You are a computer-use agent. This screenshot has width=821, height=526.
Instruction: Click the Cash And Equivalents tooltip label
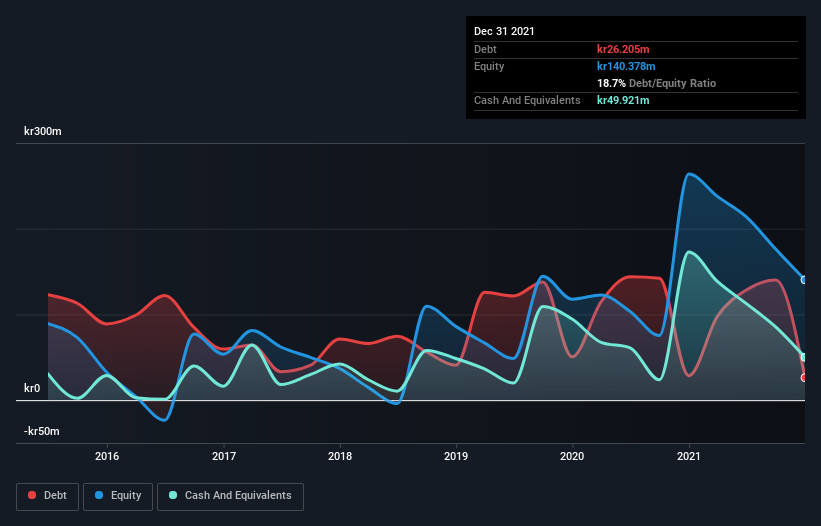[x=527, y=100]
